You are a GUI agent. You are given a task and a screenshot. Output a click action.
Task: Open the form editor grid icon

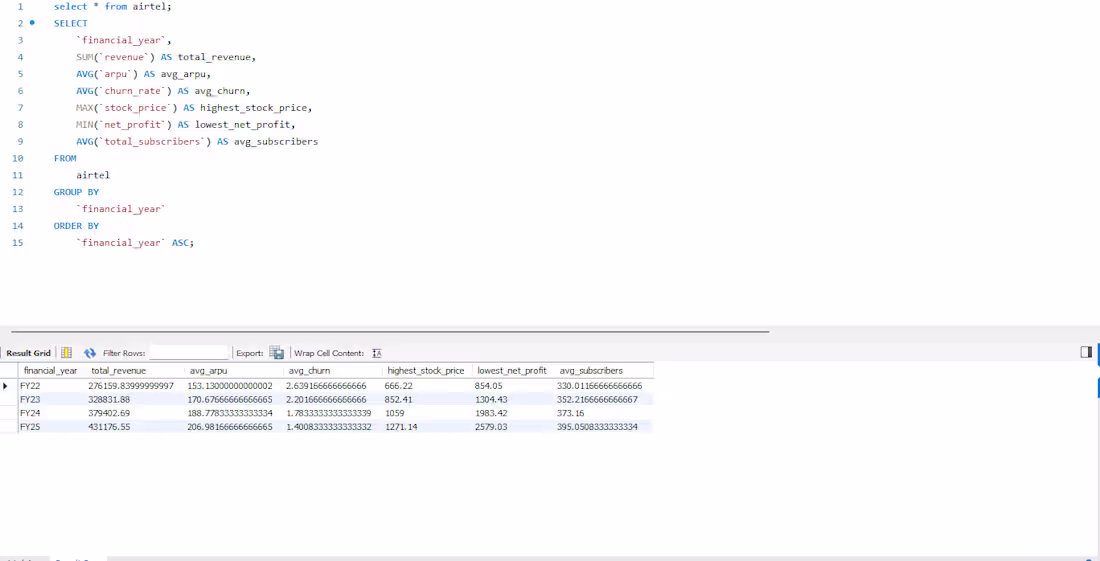67,353
